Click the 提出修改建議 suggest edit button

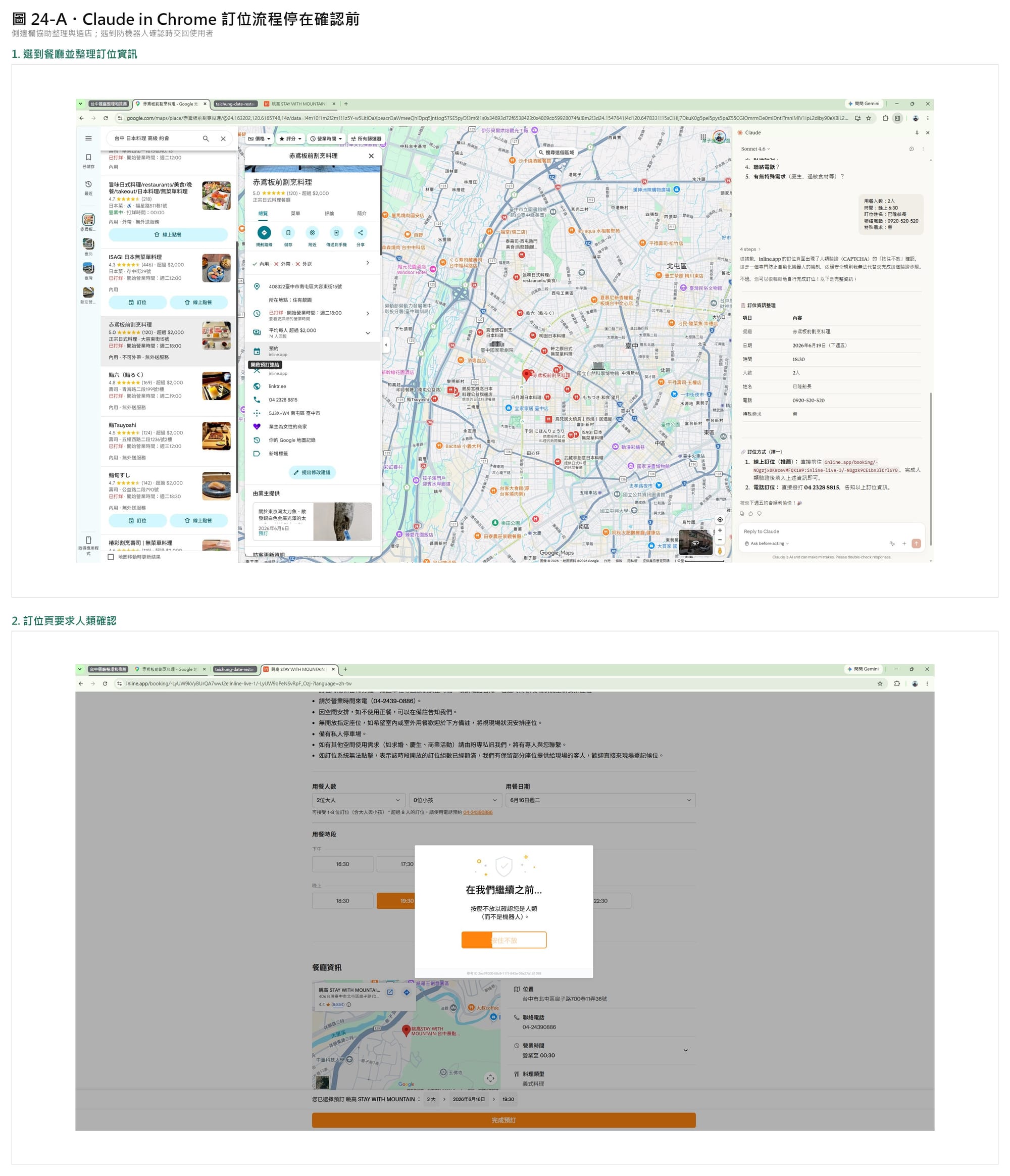(312, 472)
